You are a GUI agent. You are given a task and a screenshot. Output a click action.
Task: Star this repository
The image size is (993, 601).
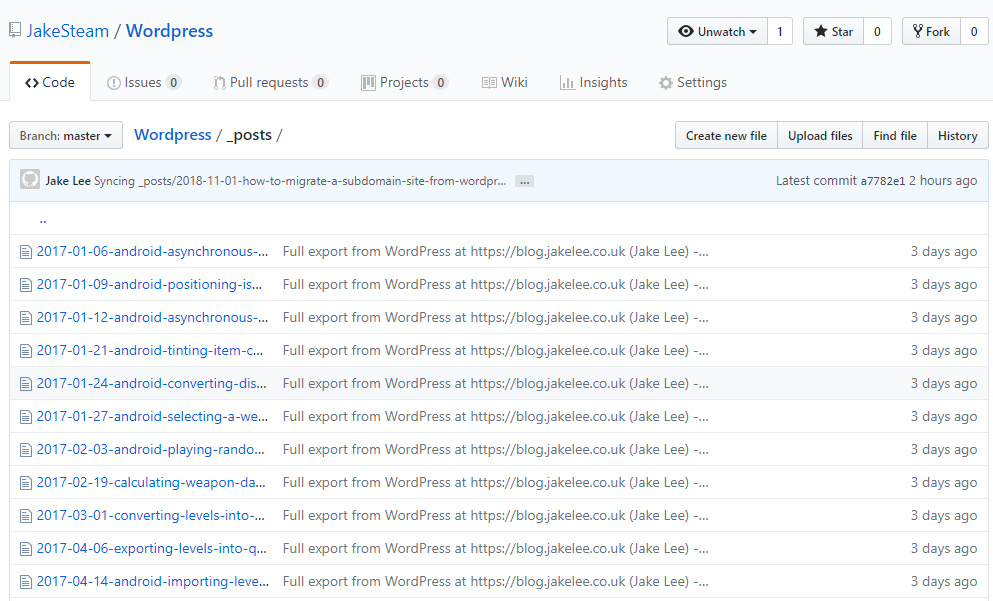point(833,32)
